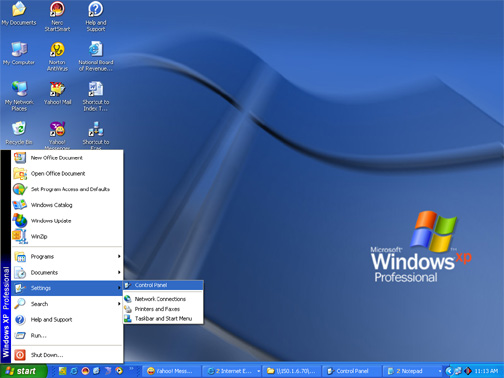Expand the Documents submenu arrow
504x378 pixels.
119,272
